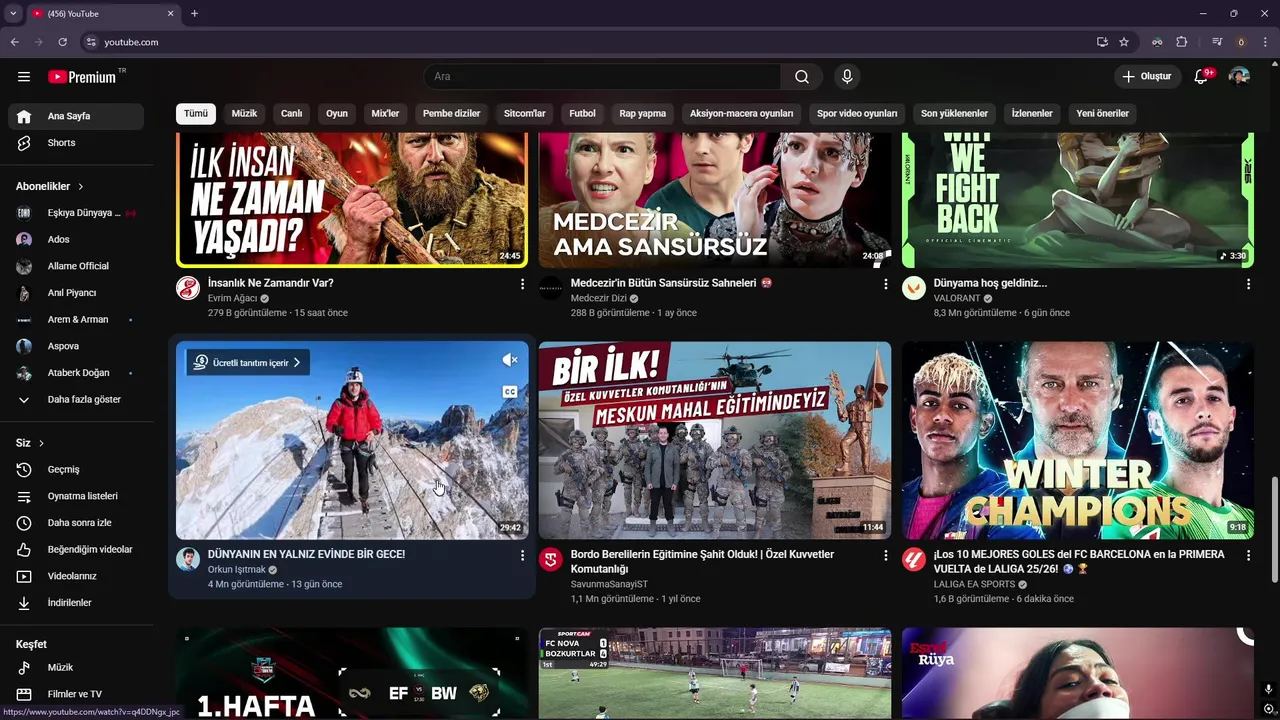This screenshot has height=720, width=1280.
Task: Click the search magnifier button
Action: [802, 77]
